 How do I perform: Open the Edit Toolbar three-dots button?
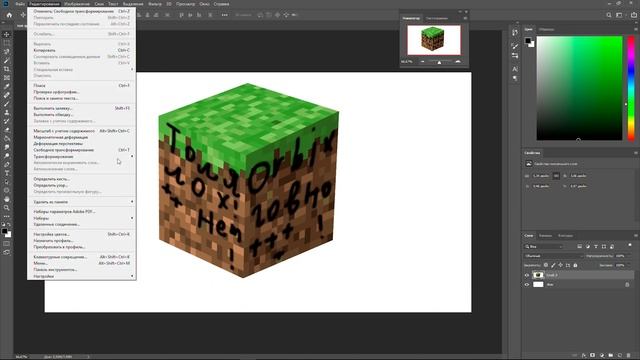coord(7,216)
